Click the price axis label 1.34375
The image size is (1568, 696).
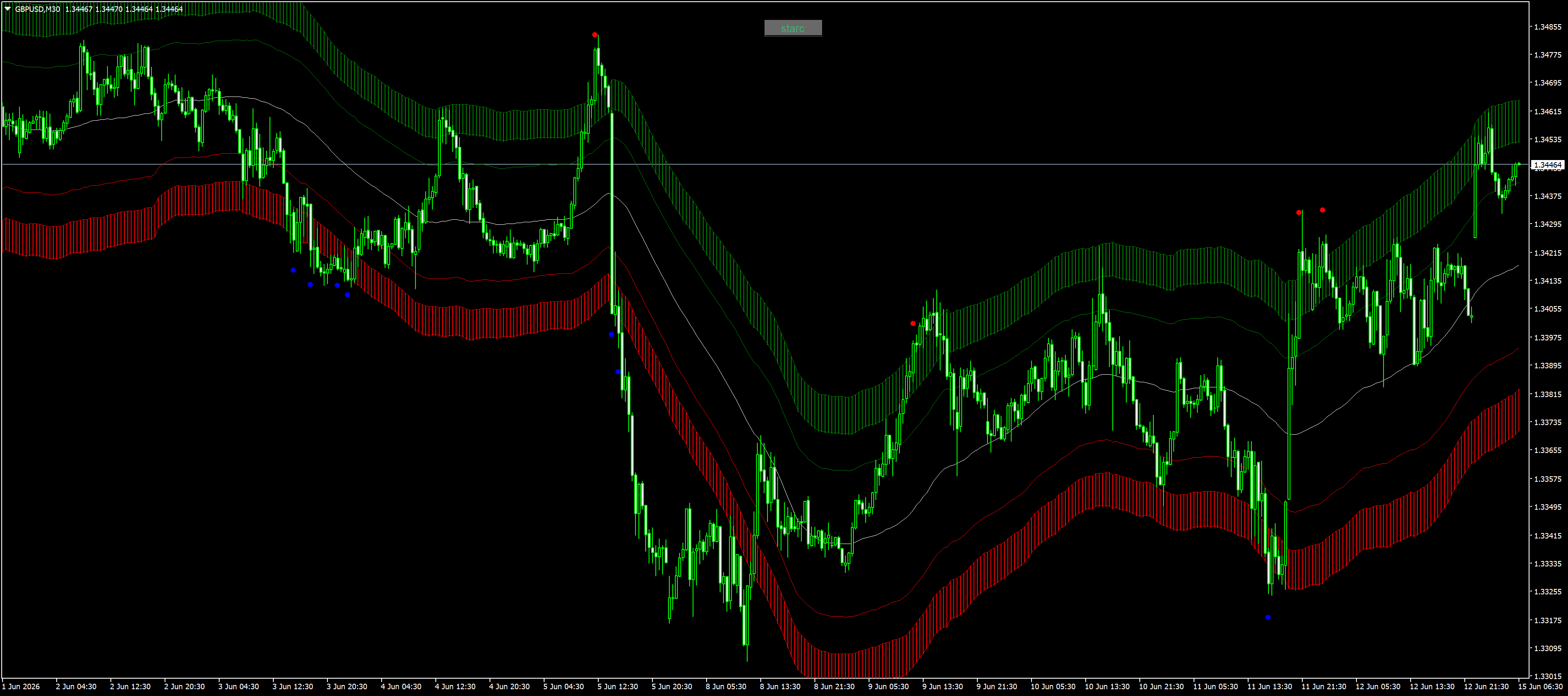click(1547, 196)
